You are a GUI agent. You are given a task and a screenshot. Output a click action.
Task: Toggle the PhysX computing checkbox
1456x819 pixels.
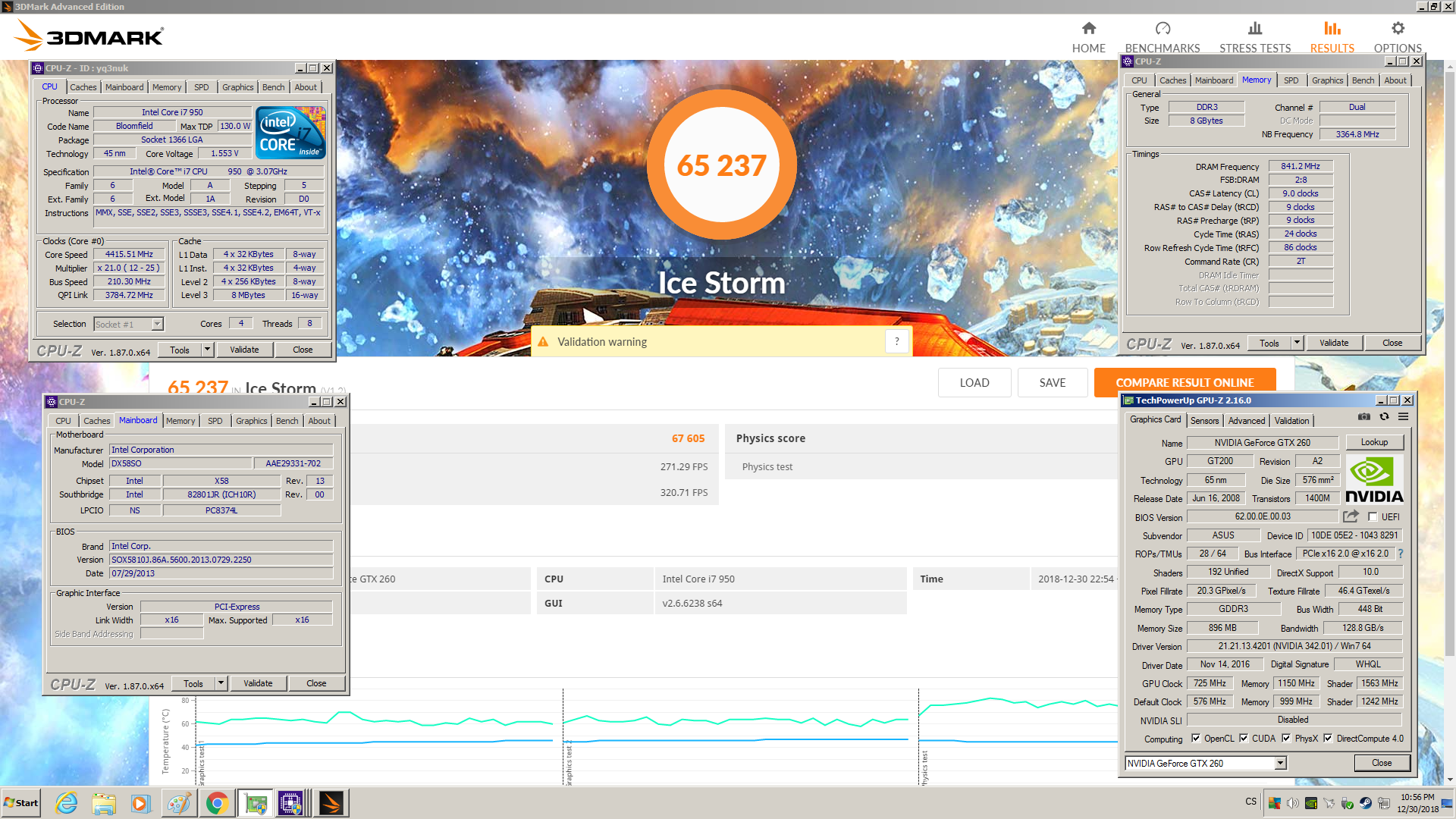coord(1286,739)
